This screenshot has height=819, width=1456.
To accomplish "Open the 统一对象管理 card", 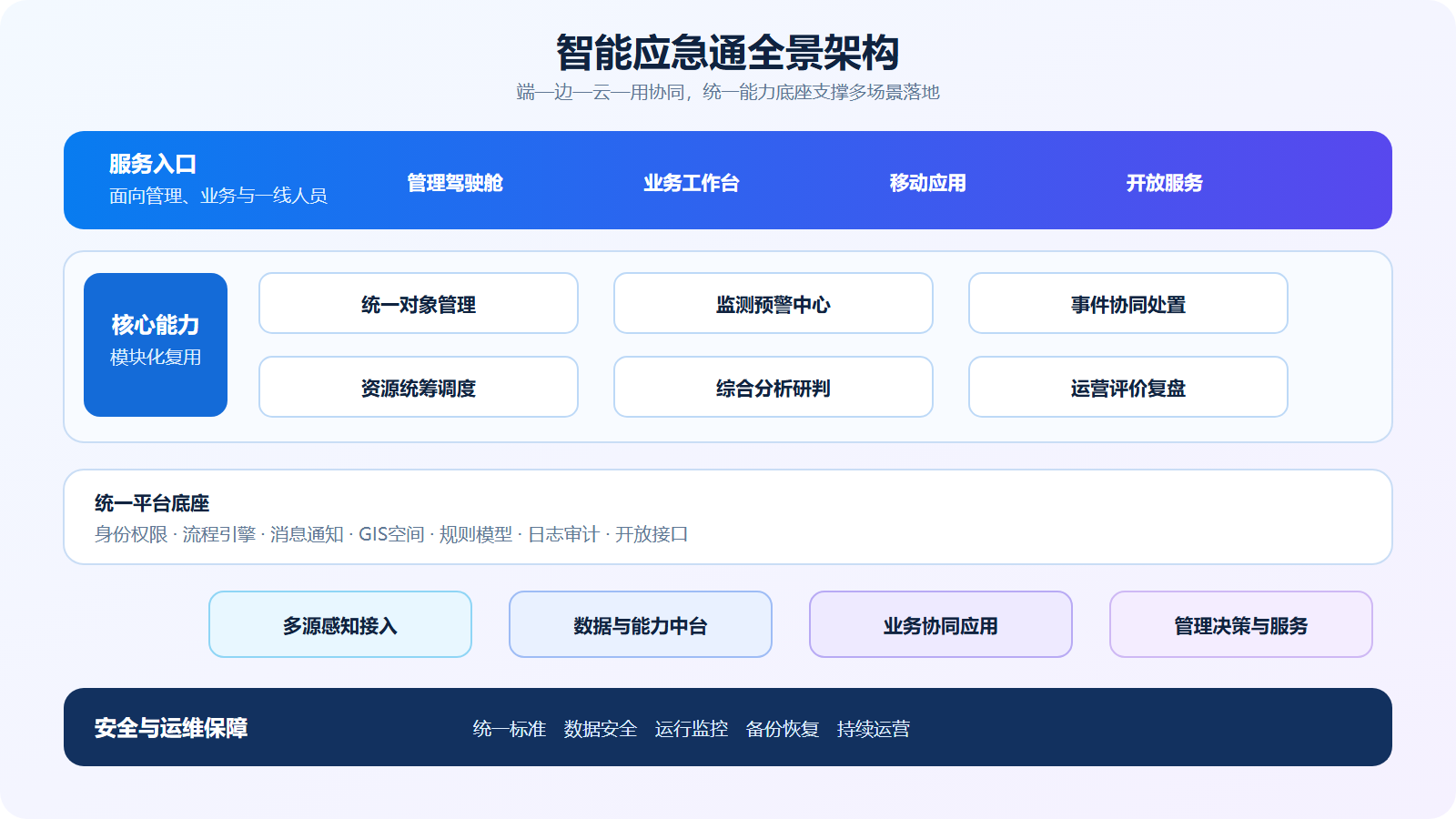I will tap(419, 304).
